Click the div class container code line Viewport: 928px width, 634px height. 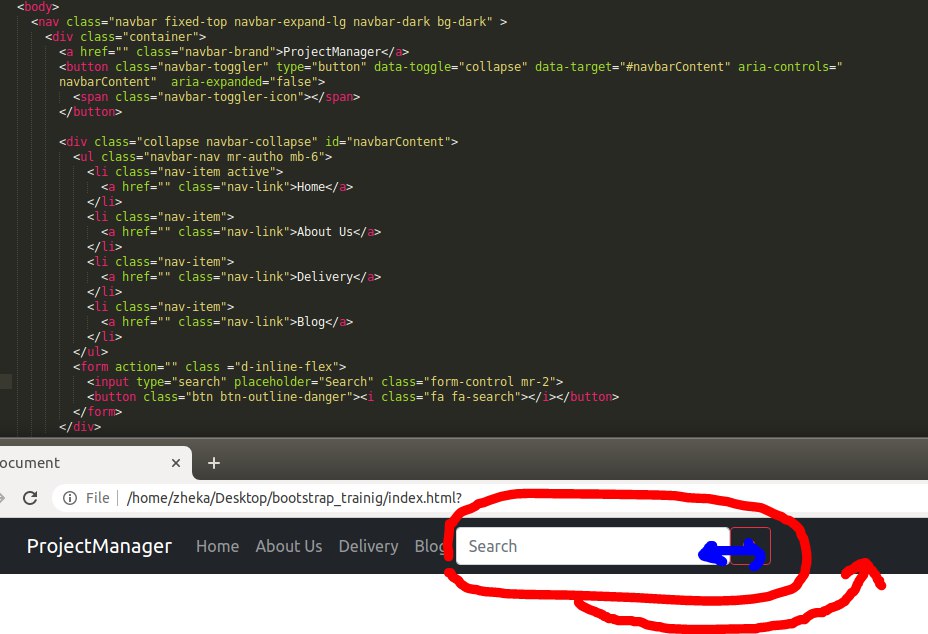tap(125, 37)
